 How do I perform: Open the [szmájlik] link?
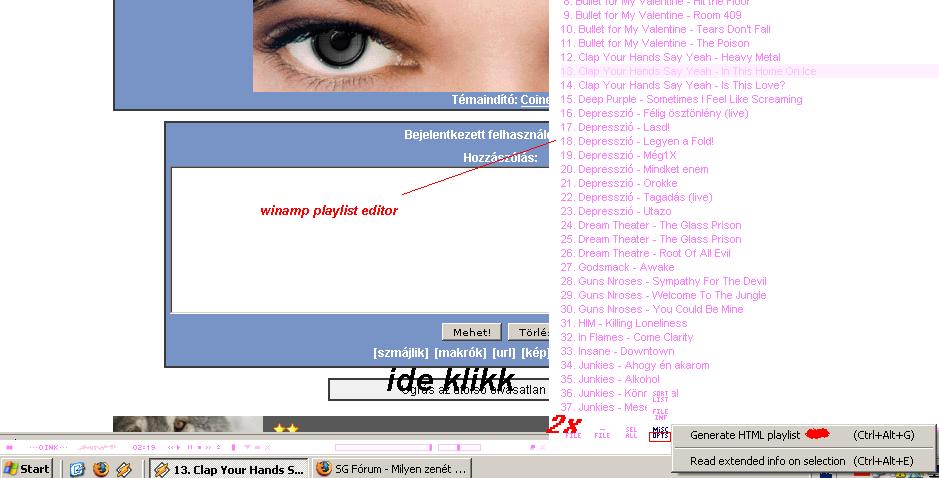(x=400, y=353)
